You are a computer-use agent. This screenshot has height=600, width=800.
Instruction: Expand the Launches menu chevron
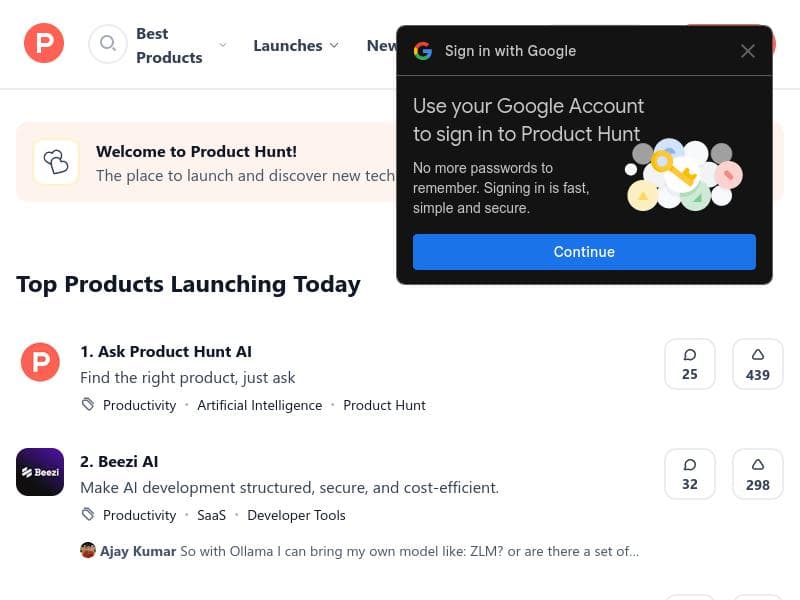pyautogui.click(x=334, y=45)
